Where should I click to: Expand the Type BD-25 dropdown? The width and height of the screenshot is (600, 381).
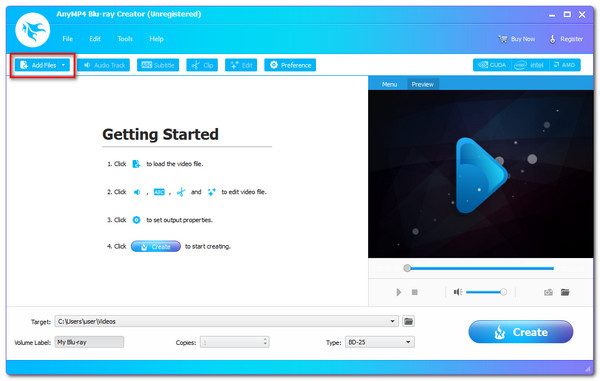[408, 342]
